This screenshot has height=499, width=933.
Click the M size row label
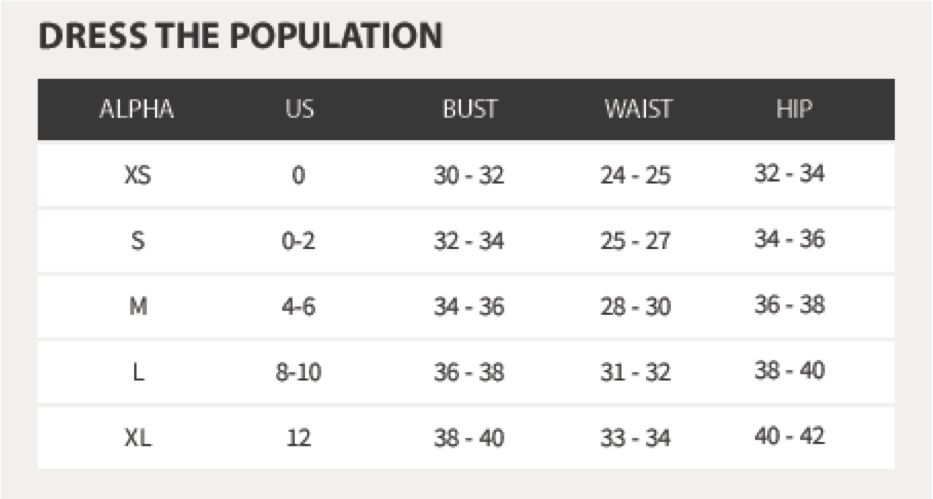pyautogui.click(x=137, y=307)
